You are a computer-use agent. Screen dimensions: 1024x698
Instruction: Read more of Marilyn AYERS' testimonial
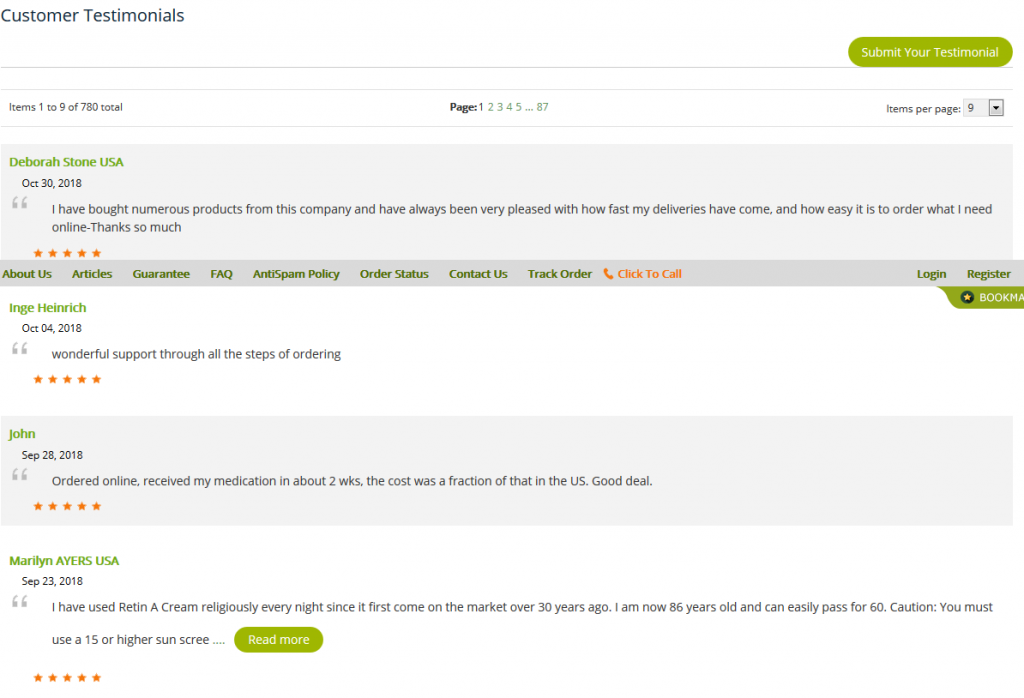pos(279,640)
